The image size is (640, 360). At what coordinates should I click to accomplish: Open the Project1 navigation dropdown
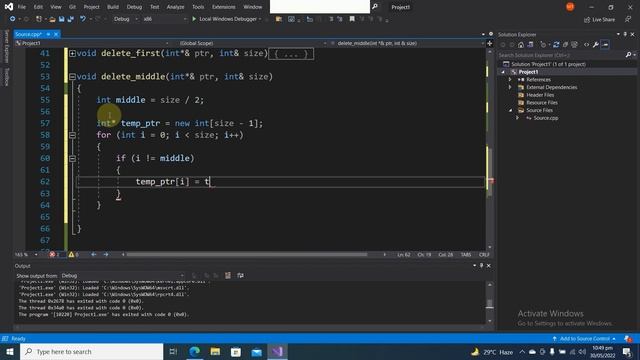[92, 43]
